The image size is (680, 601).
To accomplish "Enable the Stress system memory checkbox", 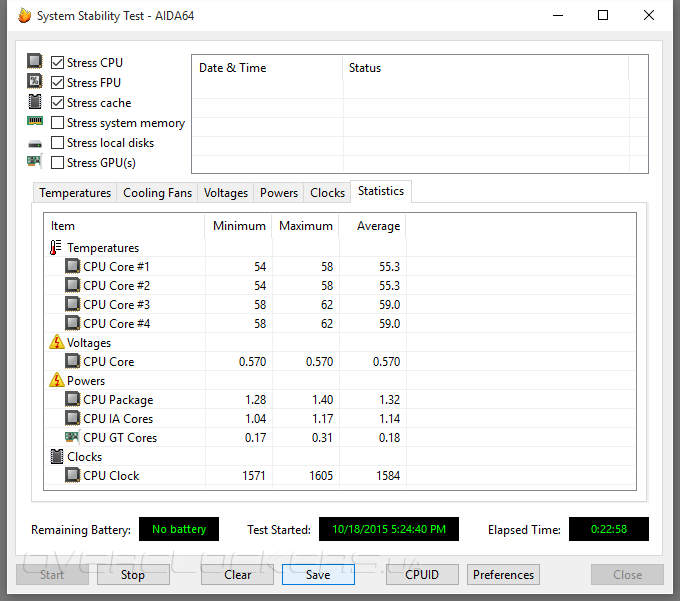I will [57, 123].
